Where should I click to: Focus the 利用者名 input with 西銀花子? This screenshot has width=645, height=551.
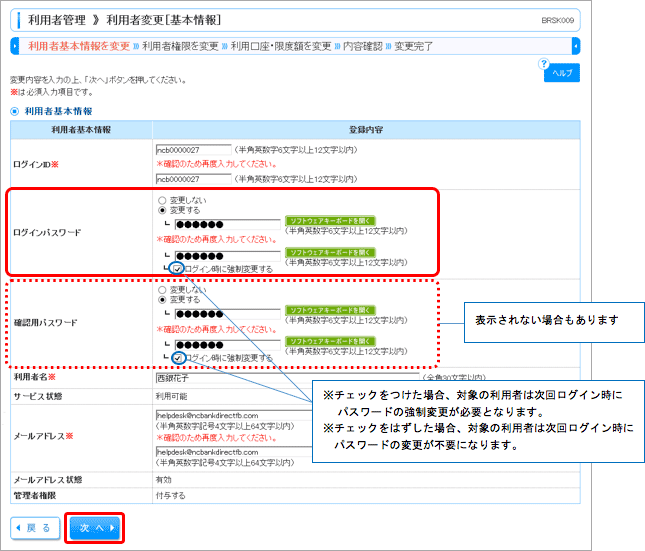pos(287,378)
